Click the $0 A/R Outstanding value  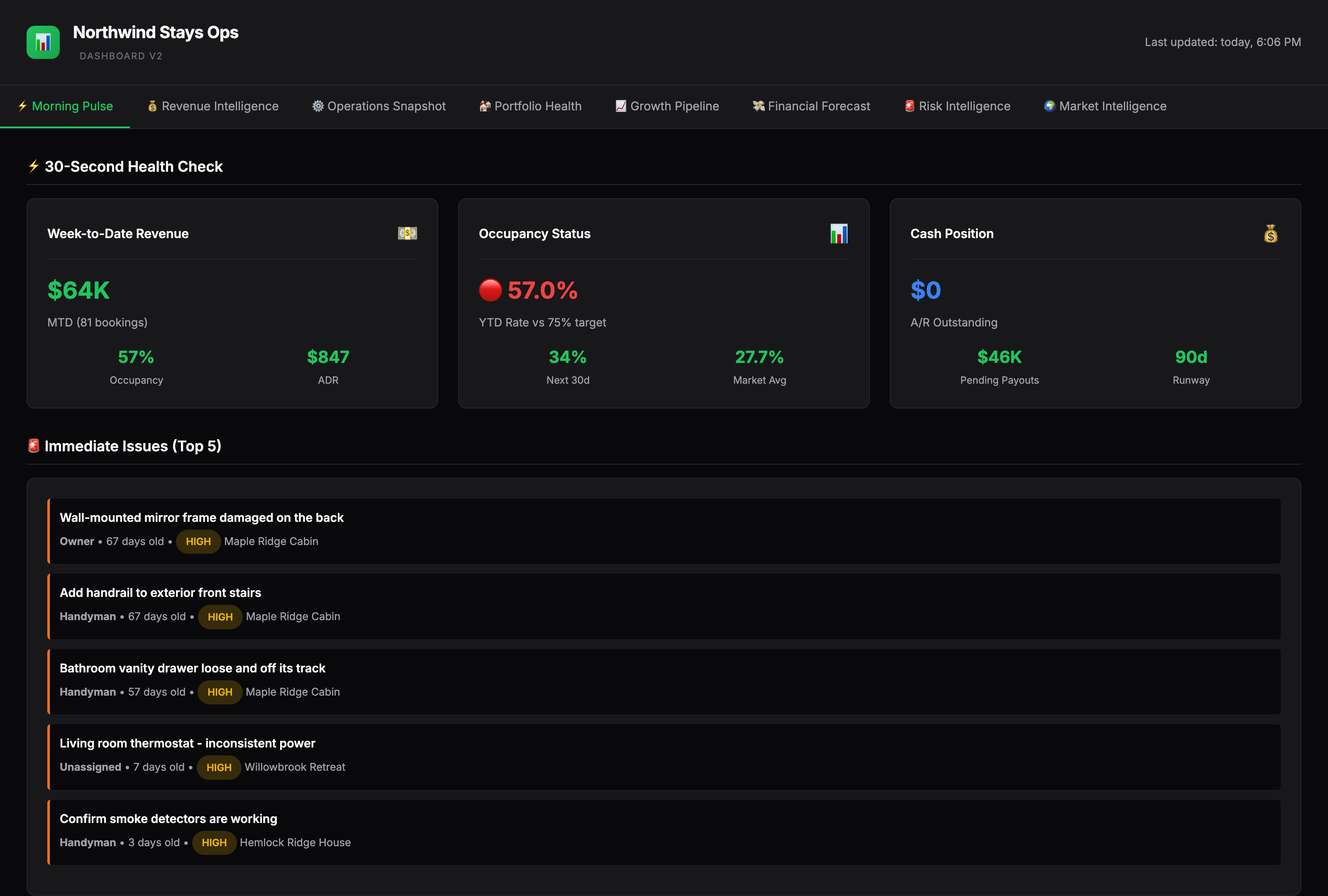tap(925, 290)
